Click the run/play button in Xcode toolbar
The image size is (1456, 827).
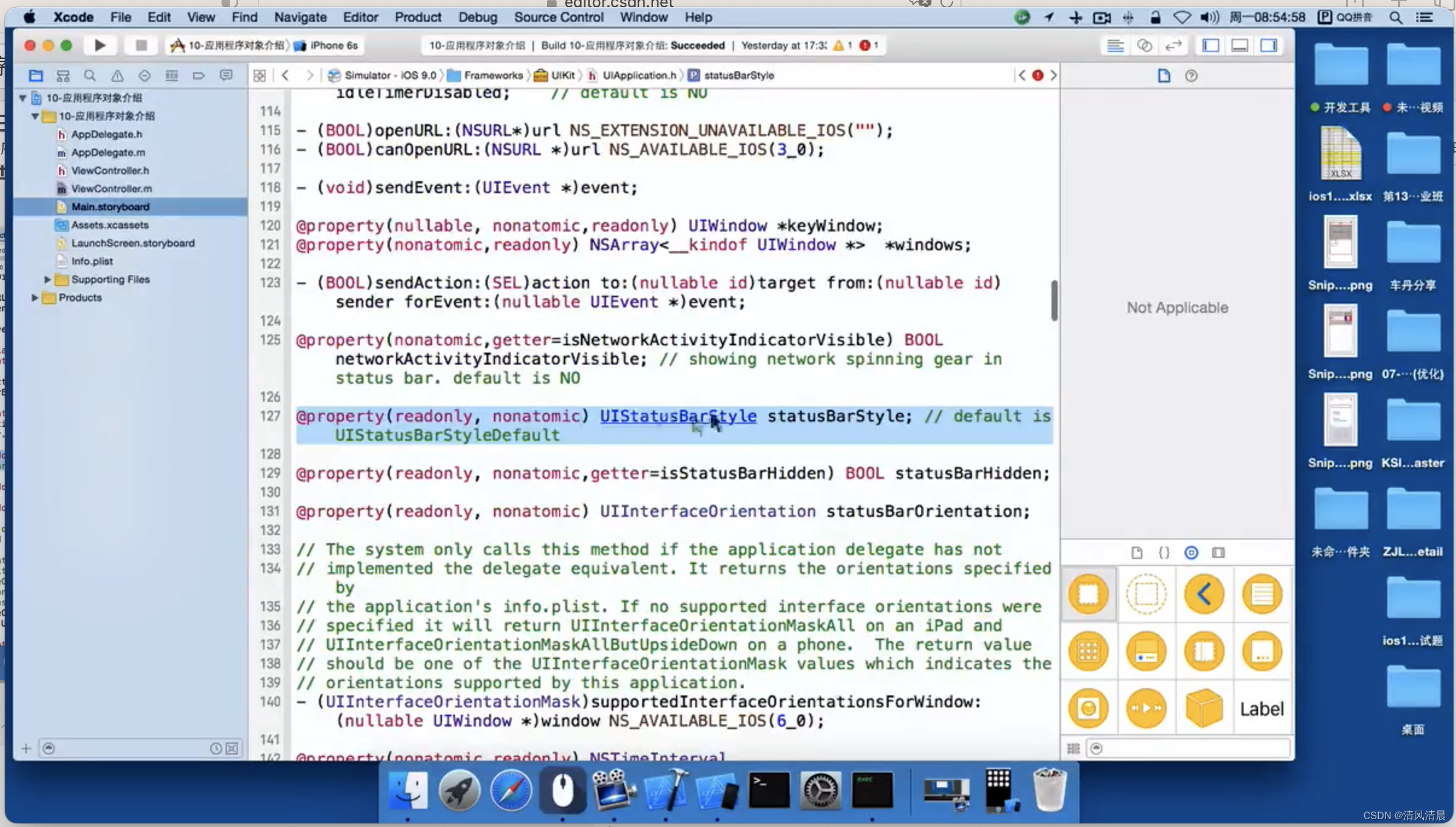[x=99, y=45]
